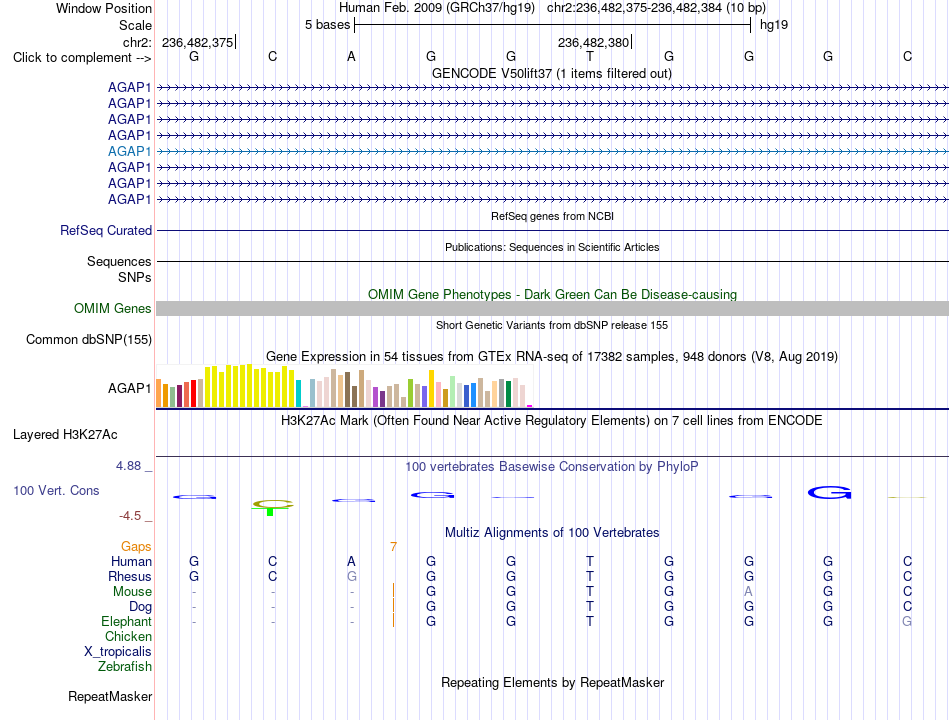Click the cyan bar in GTEx chart
This screenshot has height=720, width=950.
pos(299,393)
